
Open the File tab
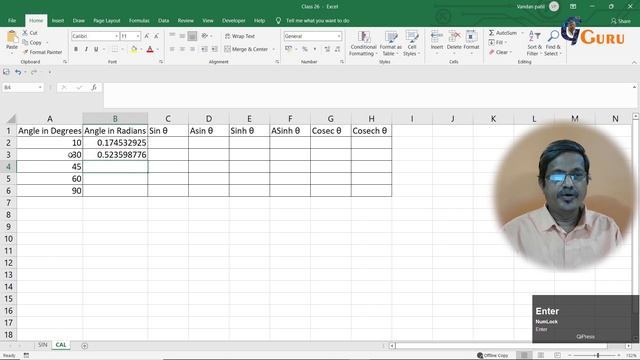[12, 20]
